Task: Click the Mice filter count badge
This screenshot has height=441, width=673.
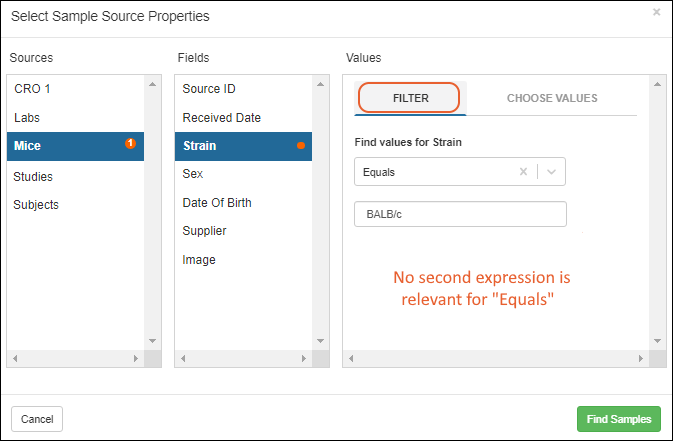Action: pos(130,144)
